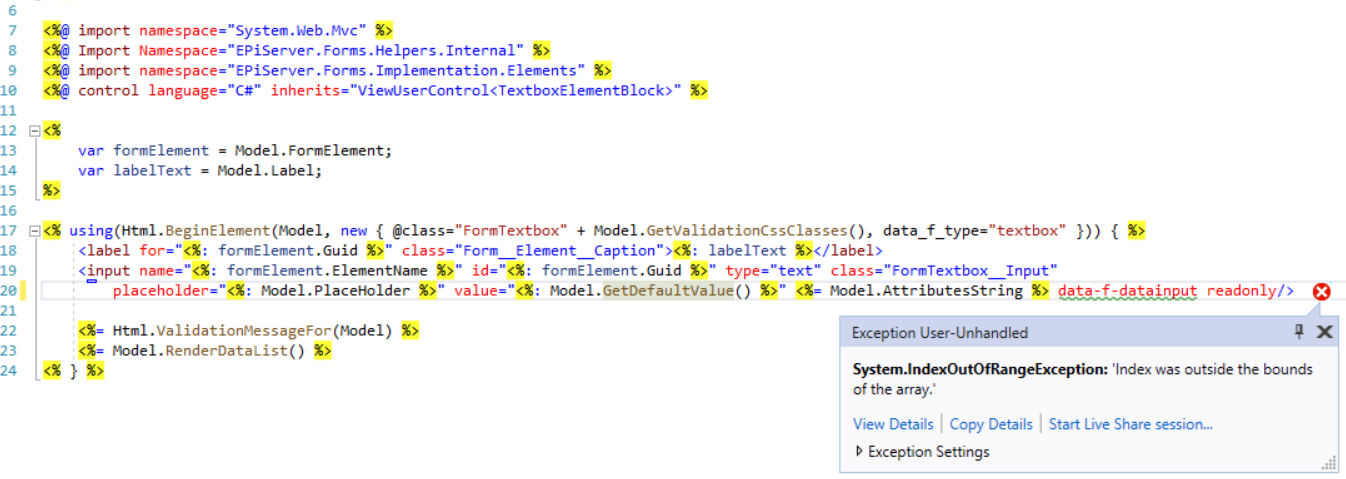Click the resize grip on exception popup
Viewport: 1346px width, 479px height.
[1329, 463]
